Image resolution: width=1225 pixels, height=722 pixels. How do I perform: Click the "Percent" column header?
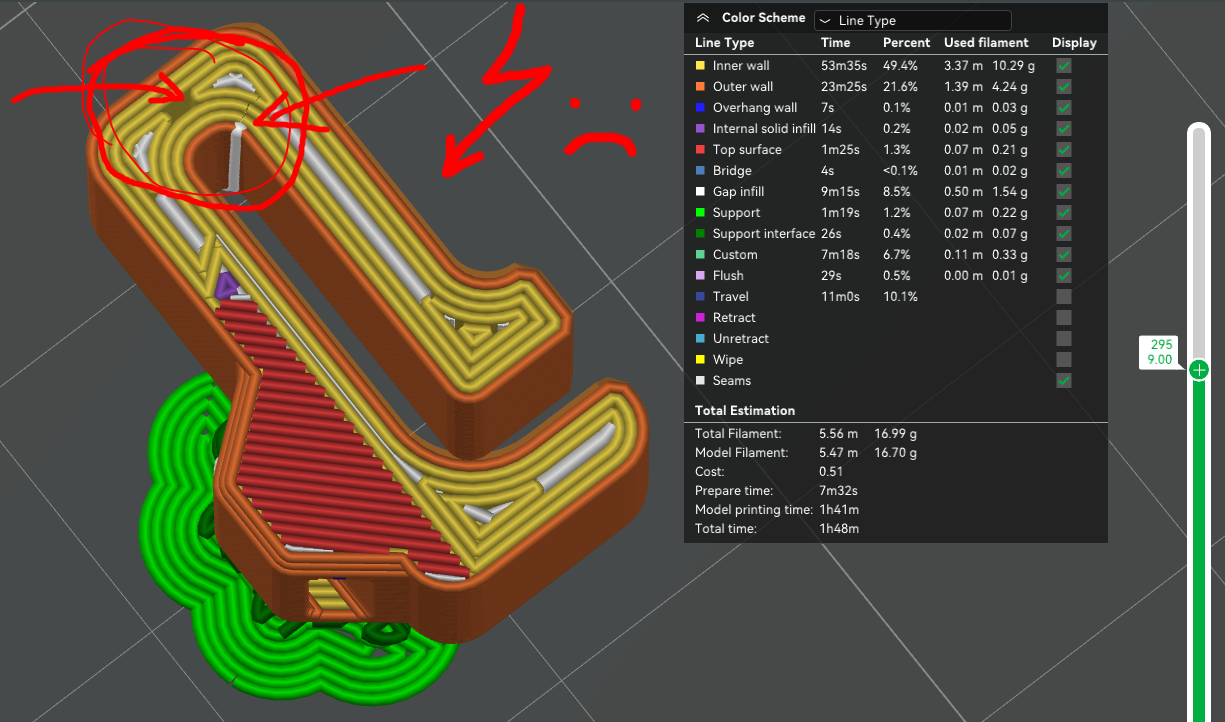tap(906, 43)
